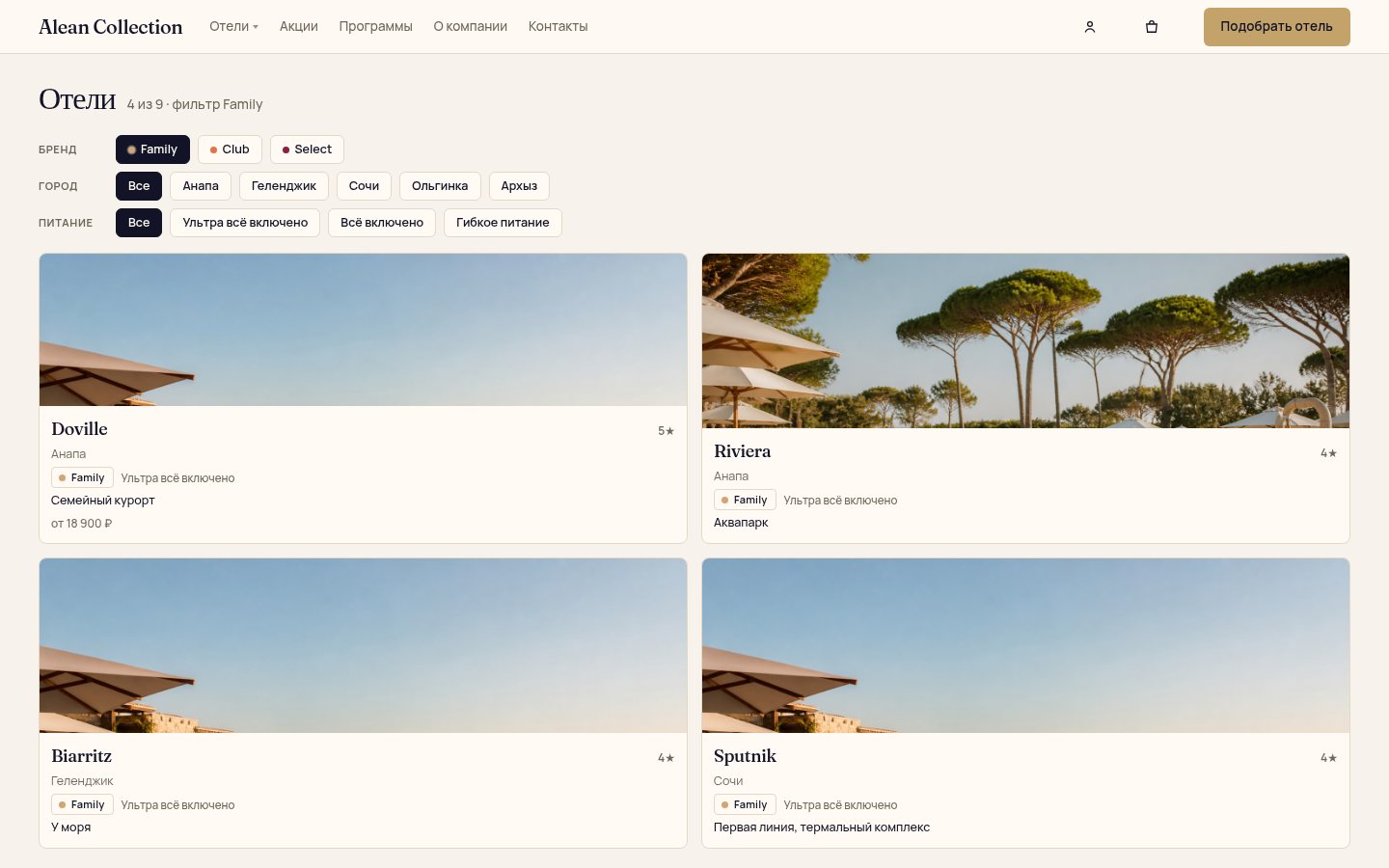The width and height of the screenshot is (1389, 868).
Task: Go to Программы in navigation
Action: coord(376,26)
